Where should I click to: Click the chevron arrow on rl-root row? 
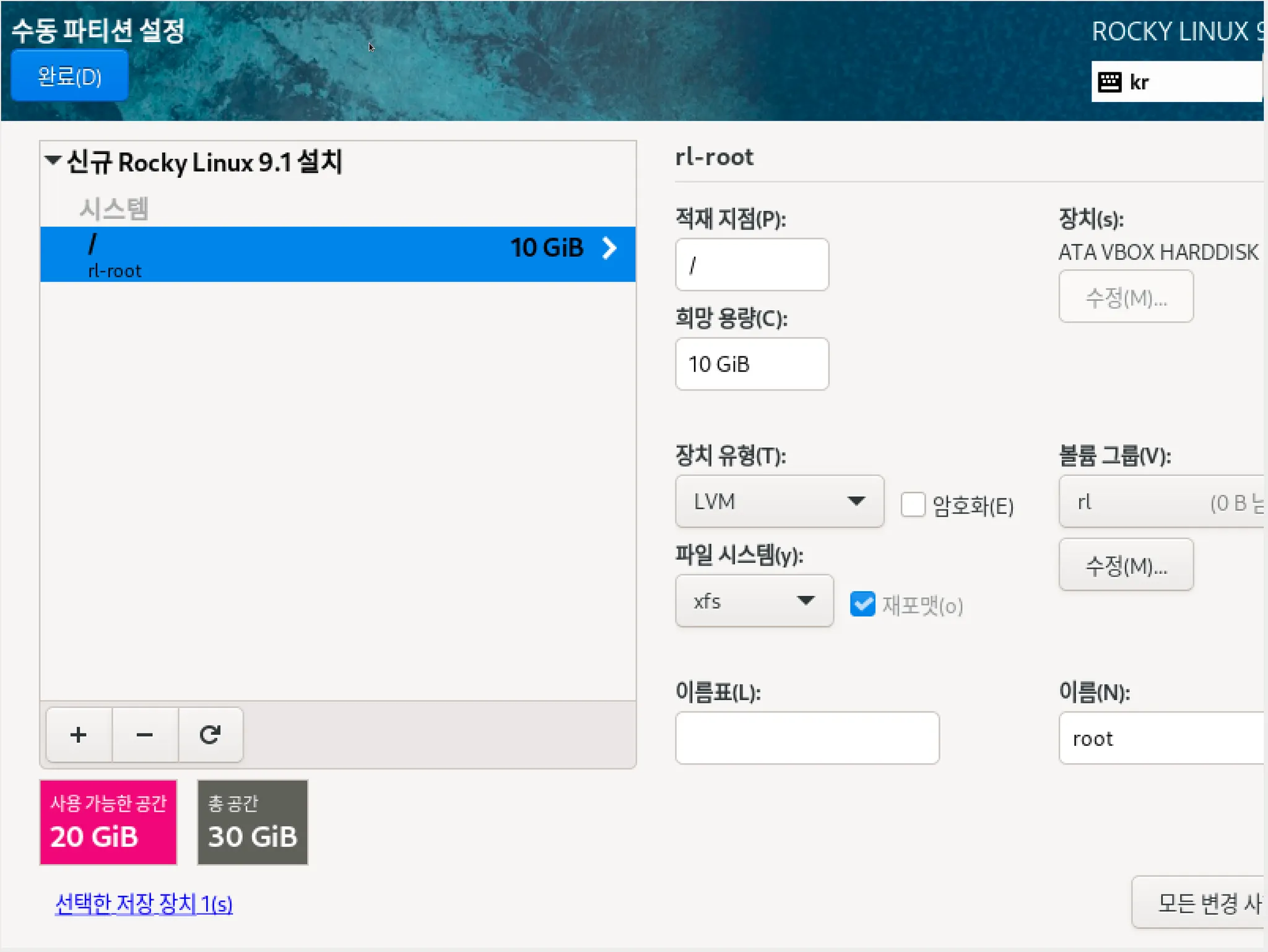point(610,248)
